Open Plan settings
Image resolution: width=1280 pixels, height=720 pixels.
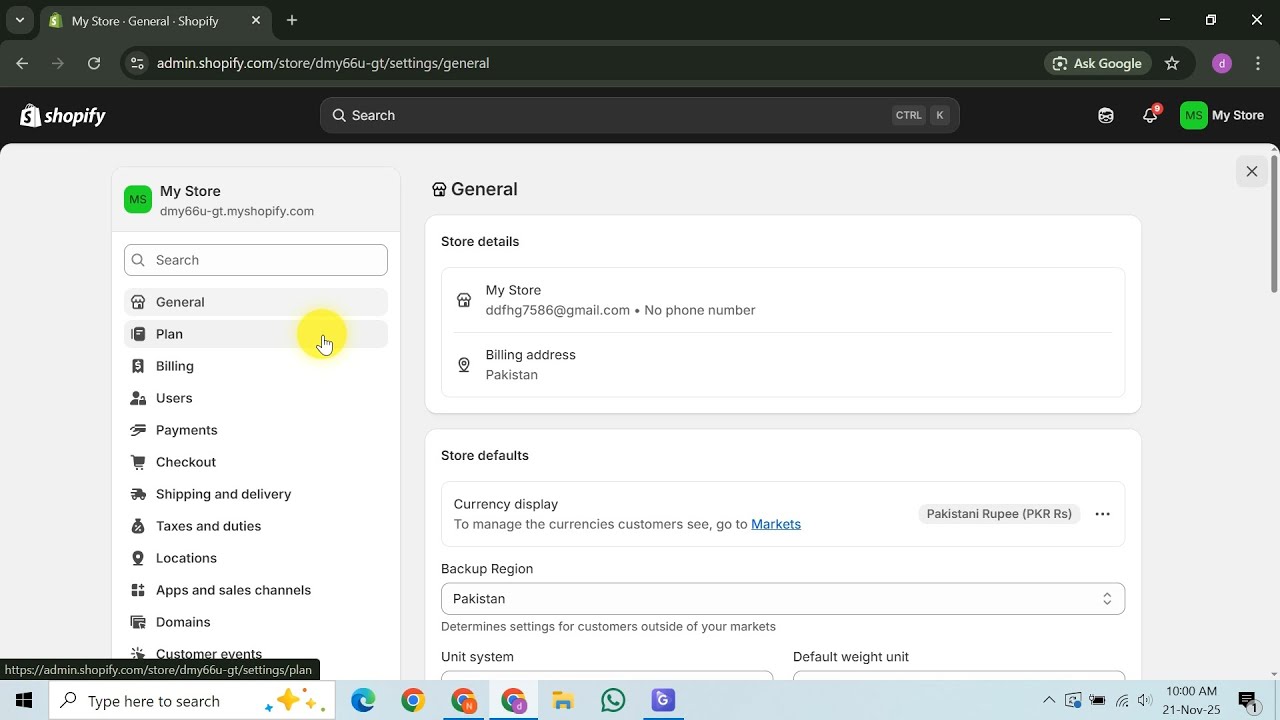tap(256, 334)
